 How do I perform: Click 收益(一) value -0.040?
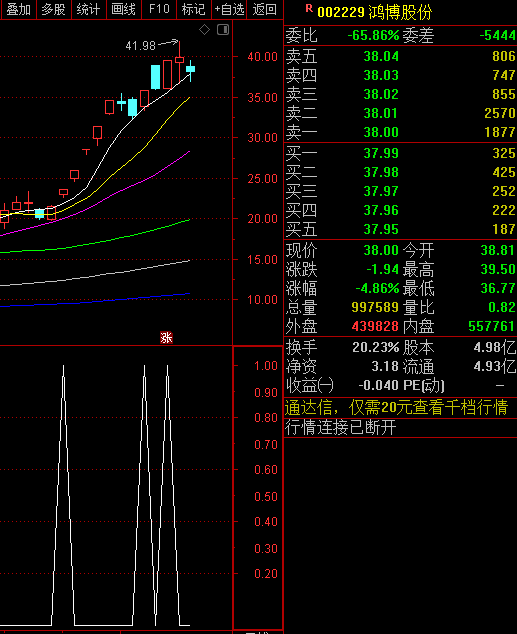(x=378, y=385)
